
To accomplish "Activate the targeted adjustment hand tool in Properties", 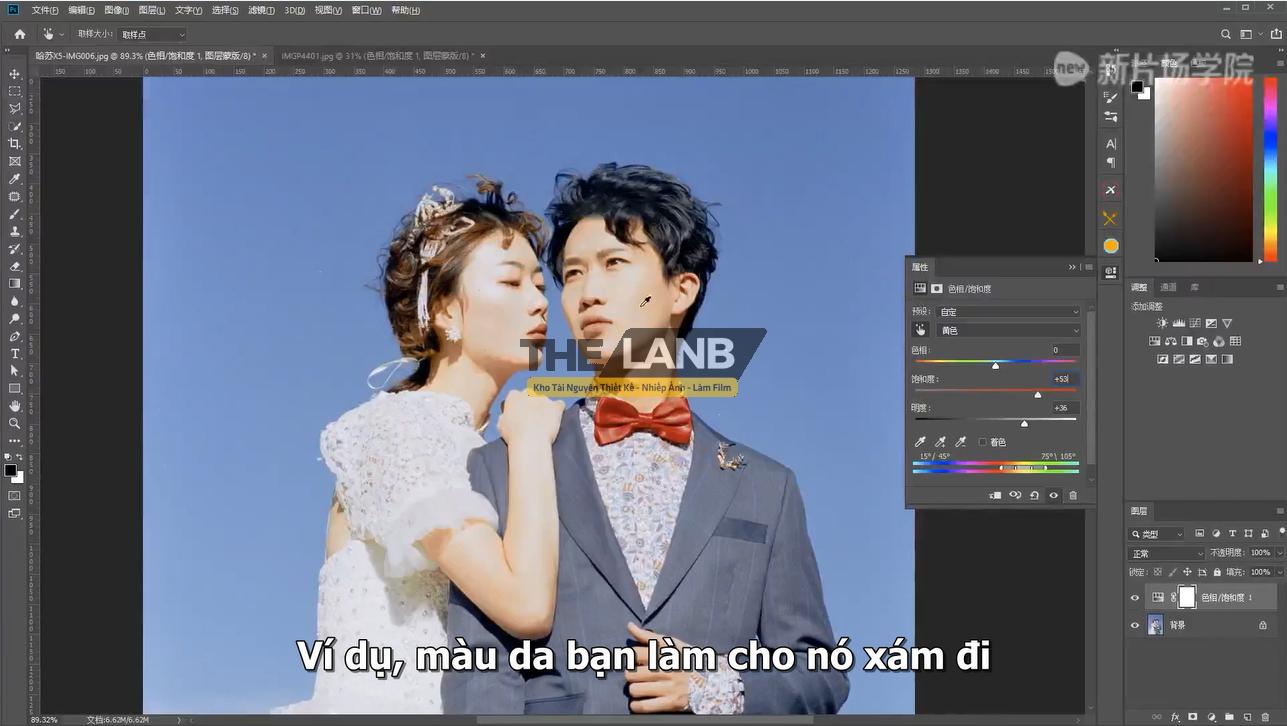I will point(920,329).
